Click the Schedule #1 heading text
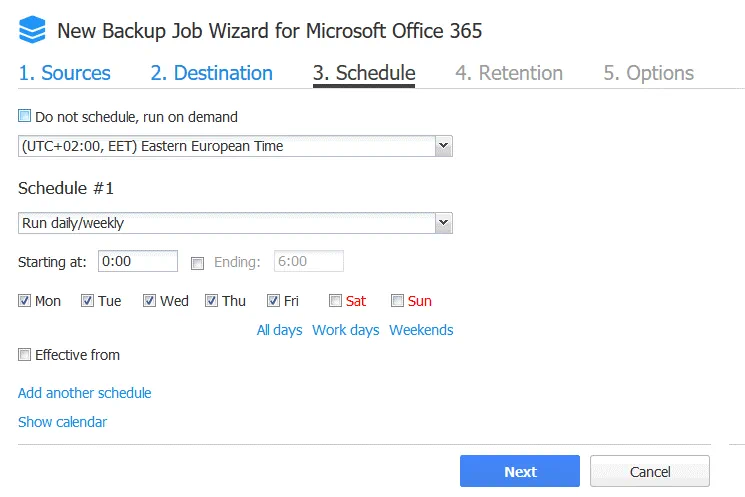This screenshot has width=745, height=497. 66,188
